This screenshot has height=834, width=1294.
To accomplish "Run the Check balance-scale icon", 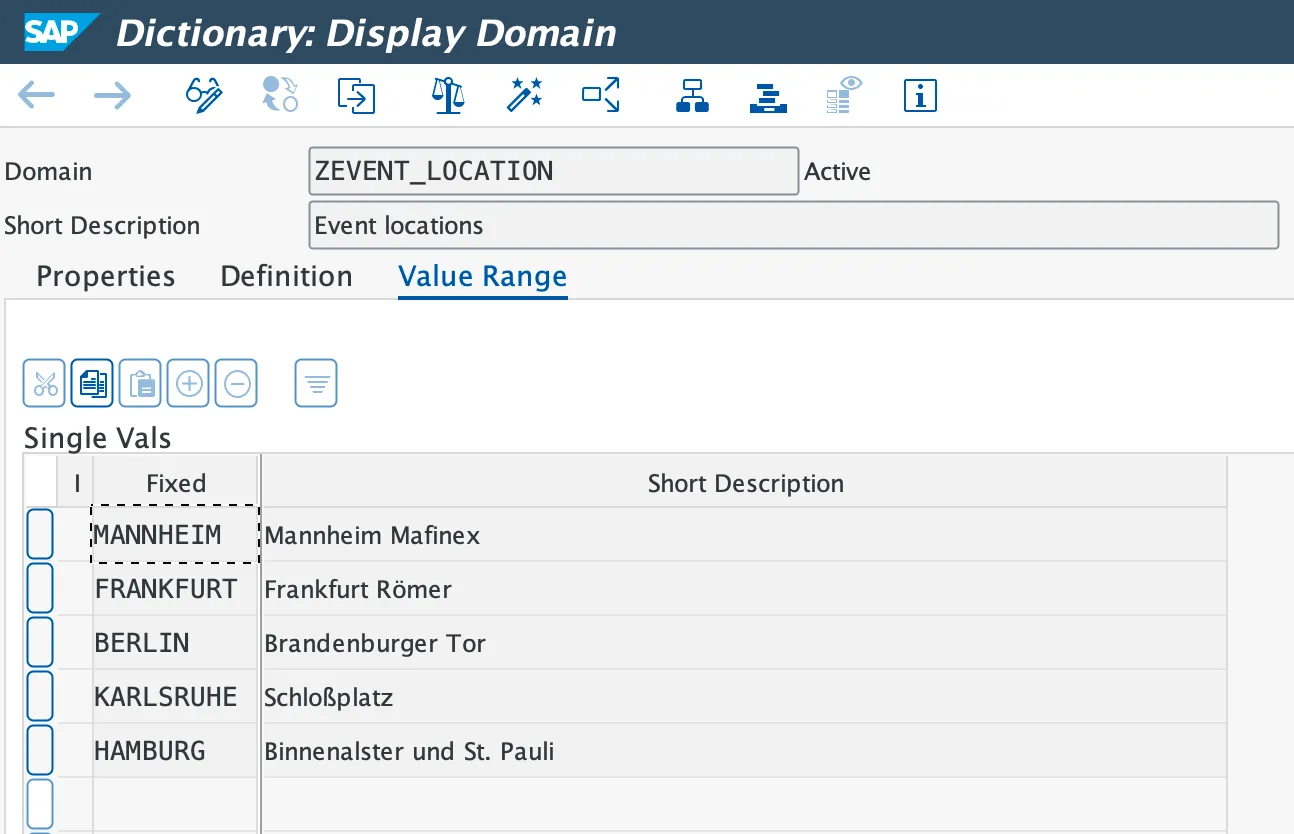I will (x=448, y=96).
